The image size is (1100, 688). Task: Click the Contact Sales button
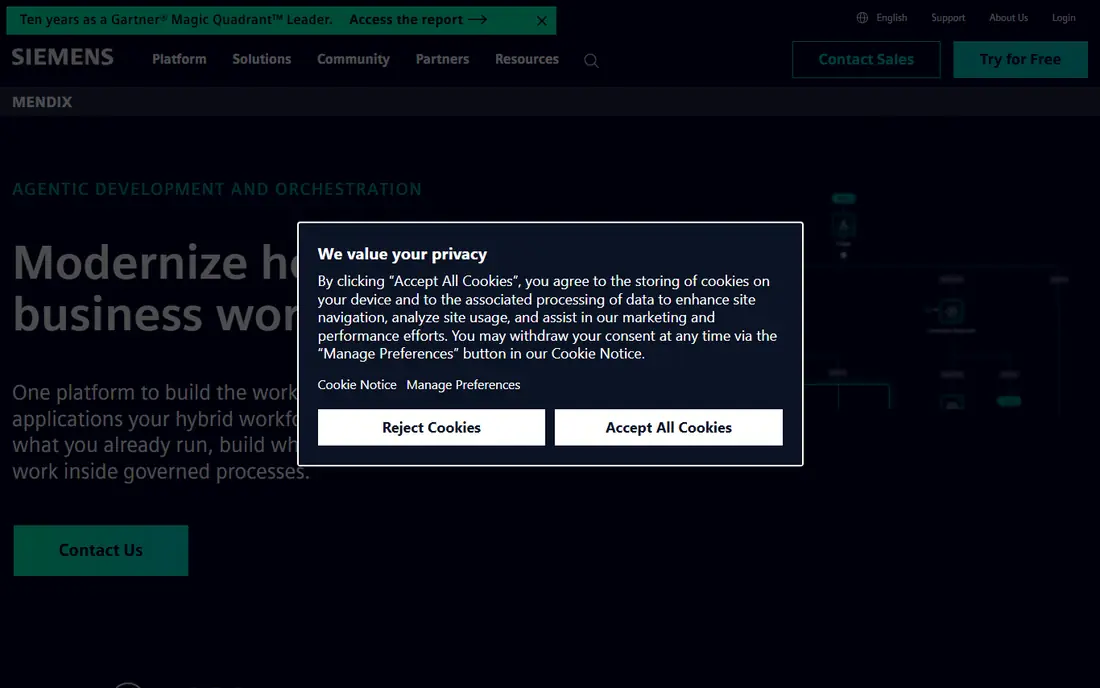point(866,59)
